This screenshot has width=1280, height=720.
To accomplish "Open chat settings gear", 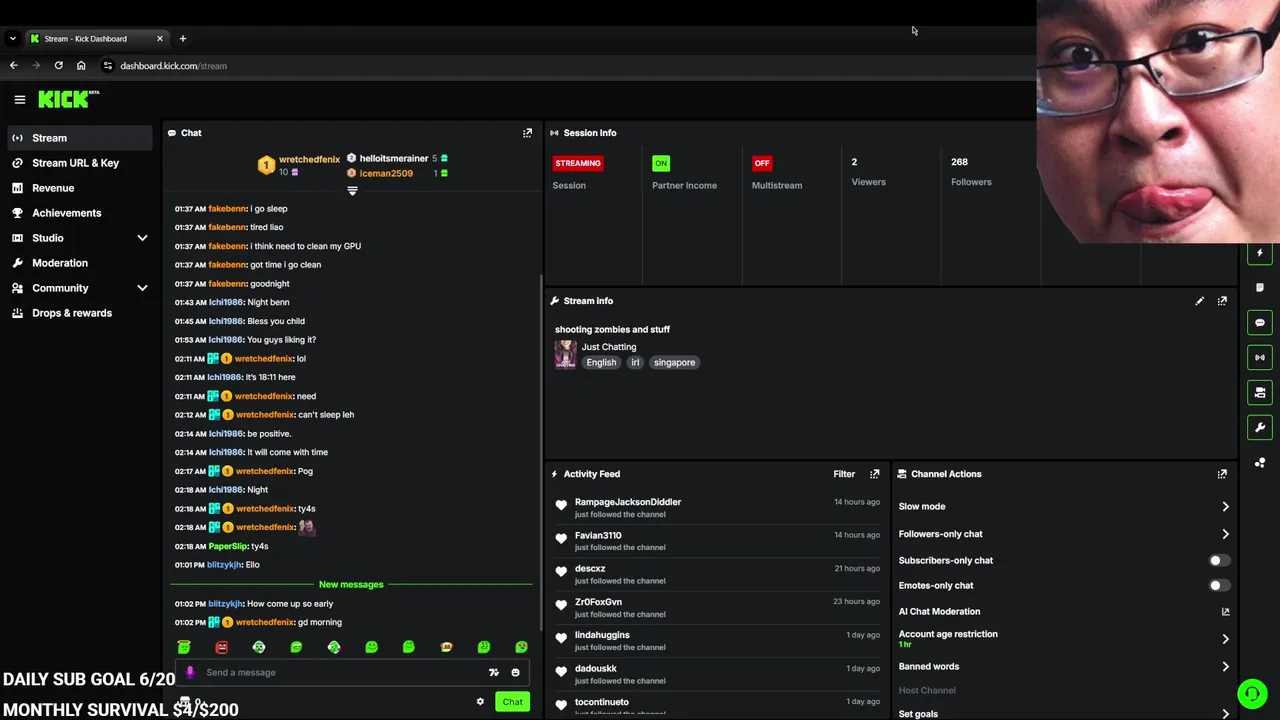I will pyautogui.click(x=480, y=702).
